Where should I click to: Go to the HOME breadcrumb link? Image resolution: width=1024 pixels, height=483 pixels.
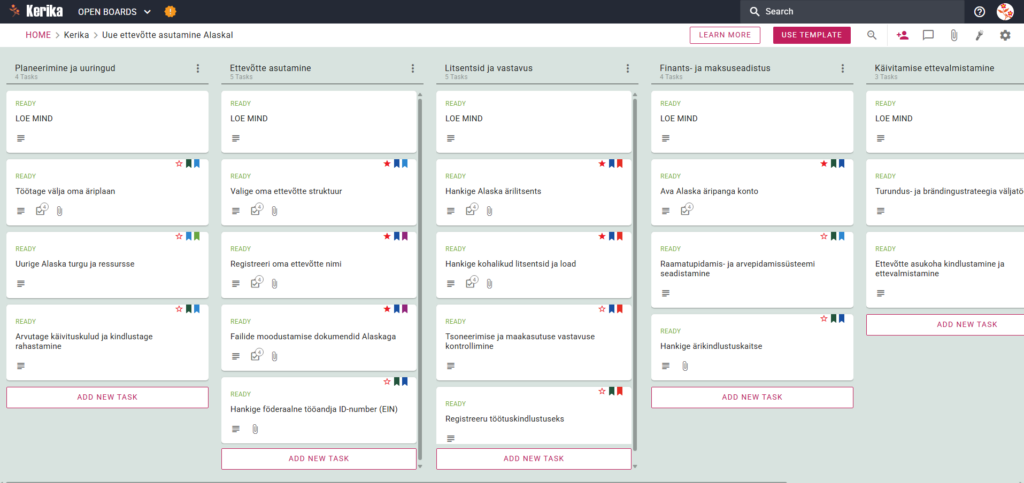click(38, 35)
